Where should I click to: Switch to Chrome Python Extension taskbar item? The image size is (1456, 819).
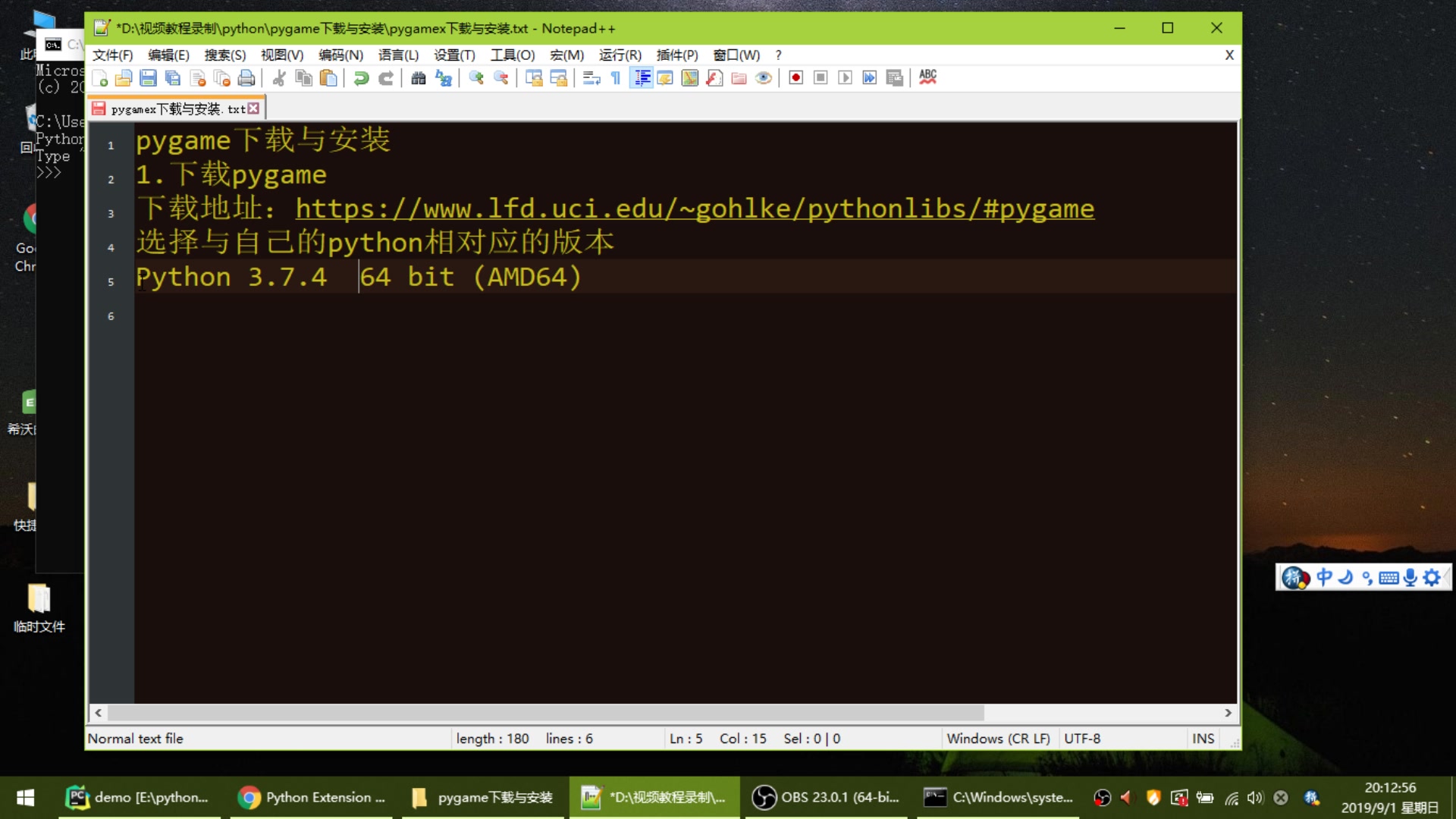pyautogui.click(x=311, y=798)
